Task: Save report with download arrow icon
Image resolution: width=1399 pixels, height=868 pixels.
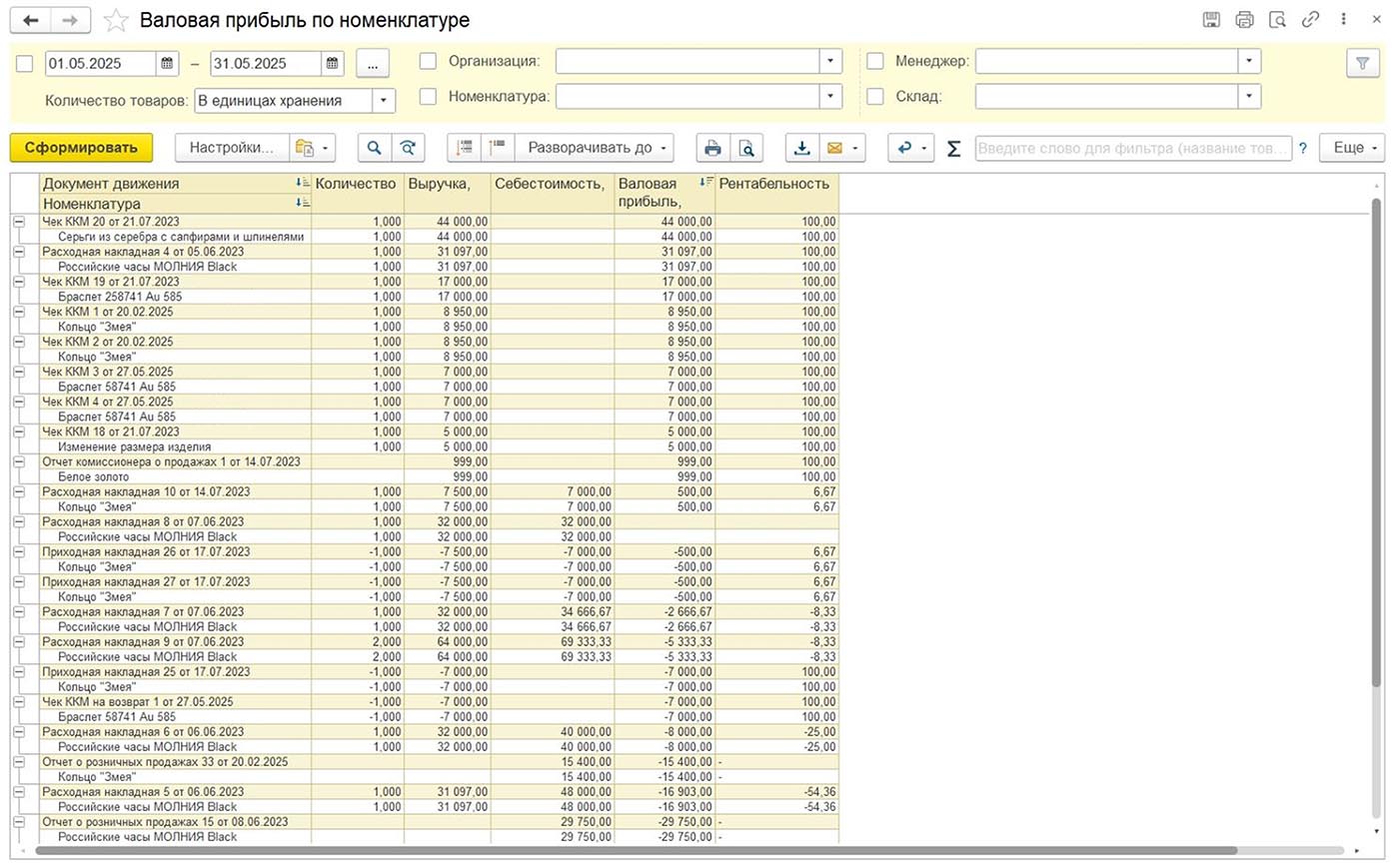Action: [x=801, y=148]
